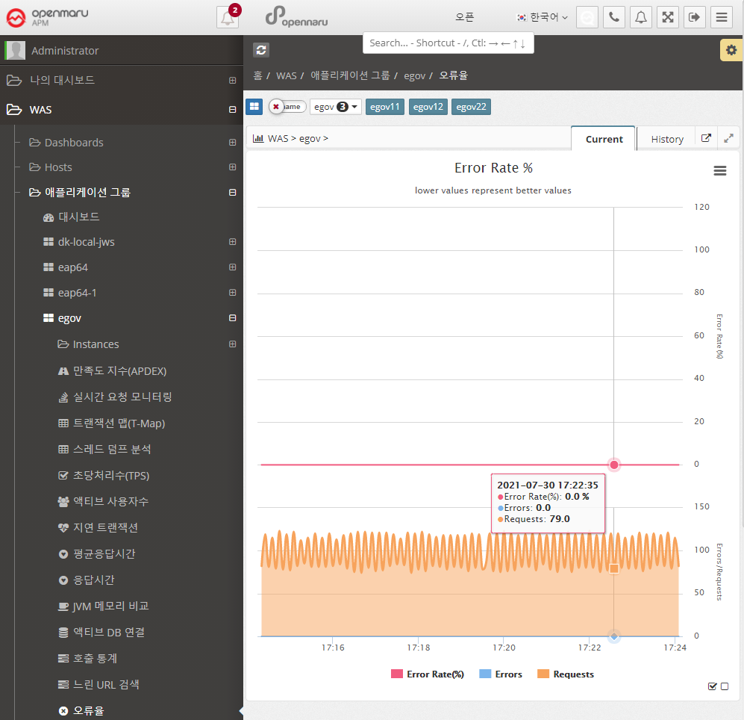The width and height of the screenshot is (744, 720).
Task: Switch to the History tab
Action: 666,139
